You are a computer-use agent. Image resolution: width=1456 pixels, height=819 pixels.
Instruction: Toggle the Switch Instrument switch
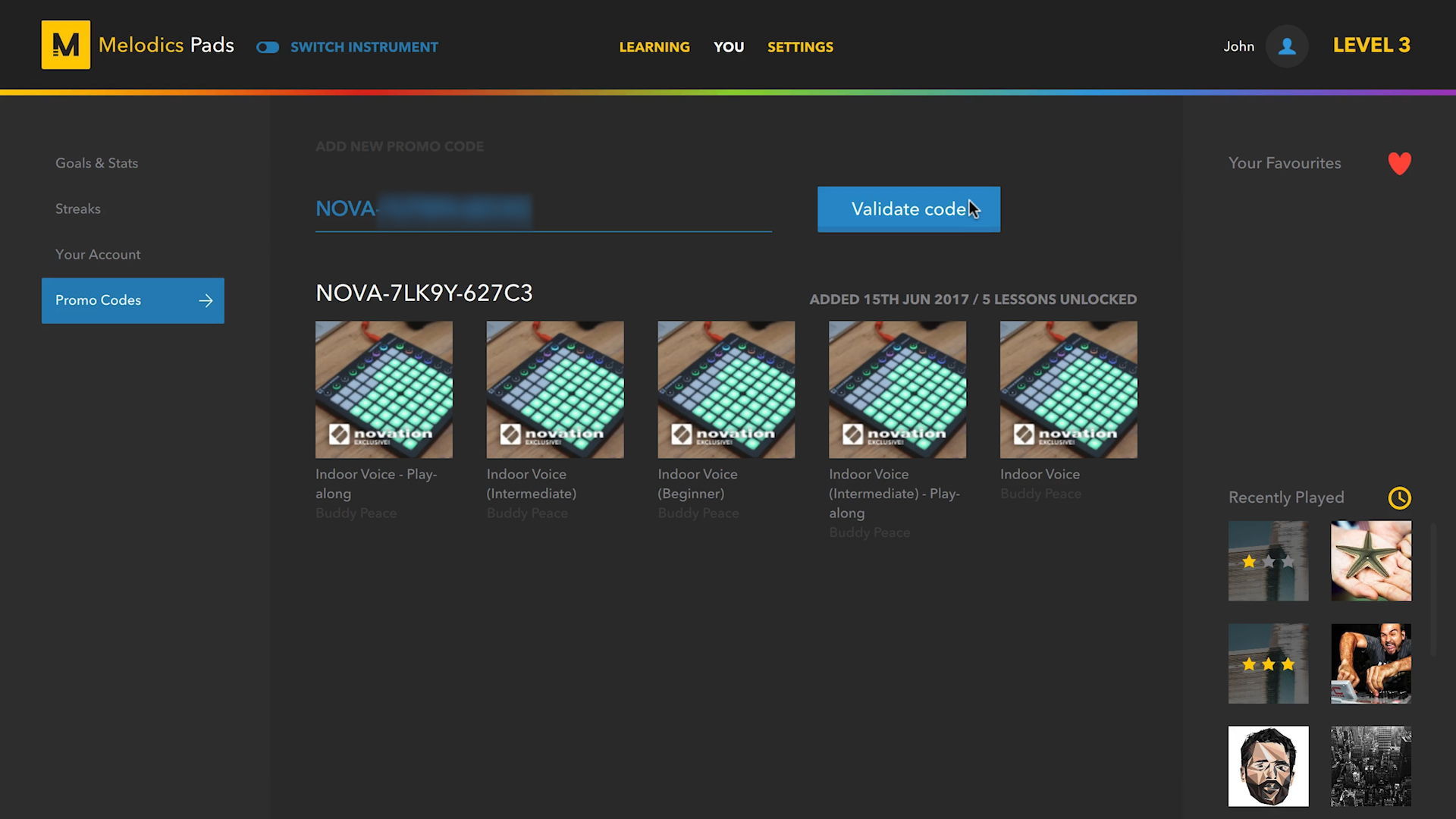pos(268,47)
